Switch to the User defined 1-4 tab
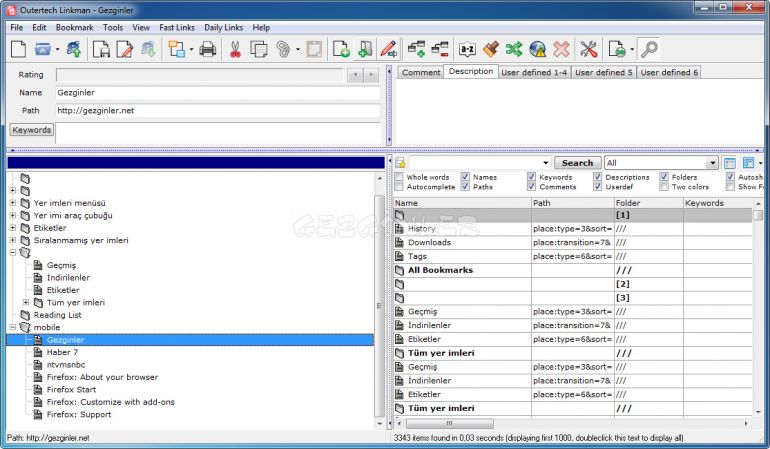 tap(534, 72)
